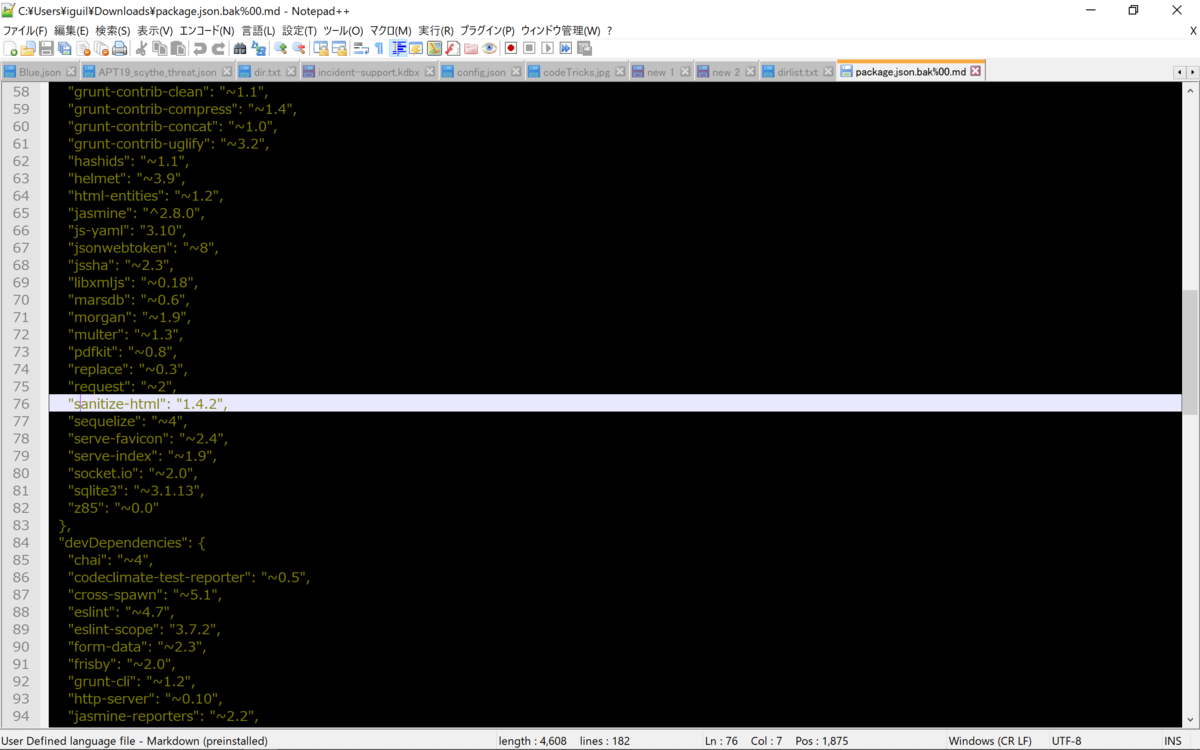Zoom out using the magnifier minus icon
Viewport: 1200px width, 750px height.
coord(299,48)
